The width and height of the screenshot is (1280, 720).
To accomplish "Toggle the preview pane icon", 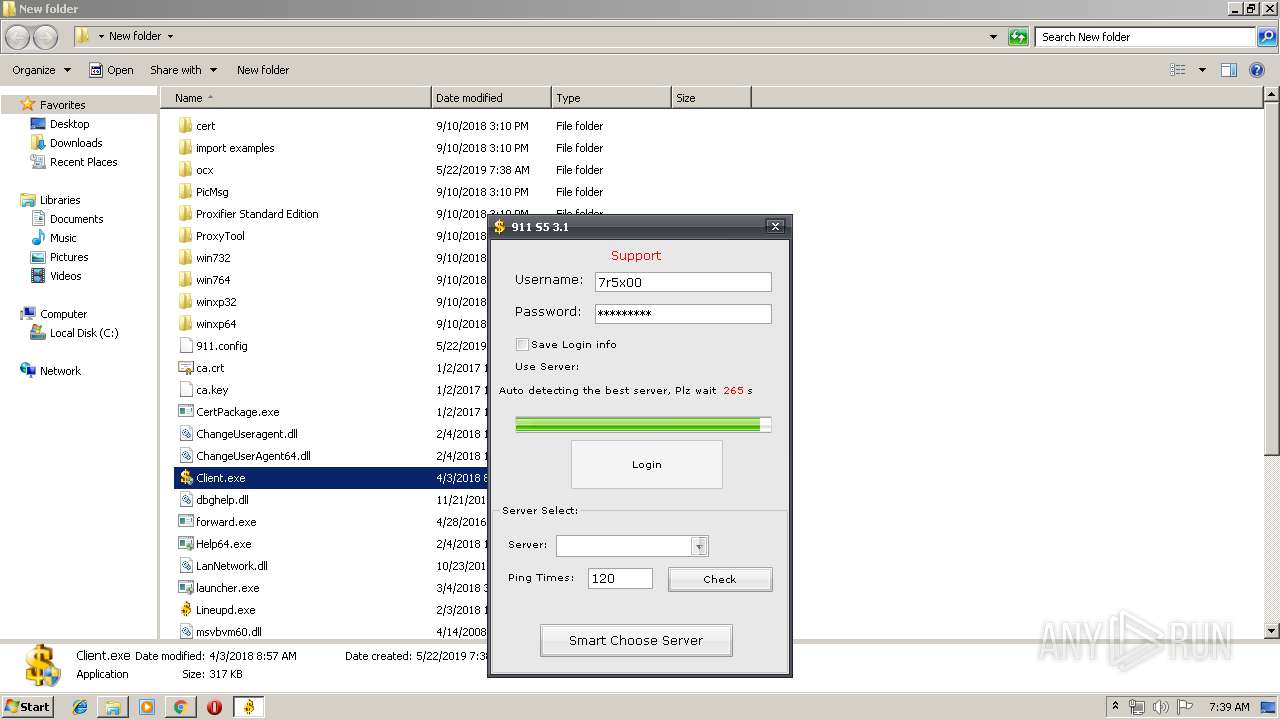I will [1229, 70].
